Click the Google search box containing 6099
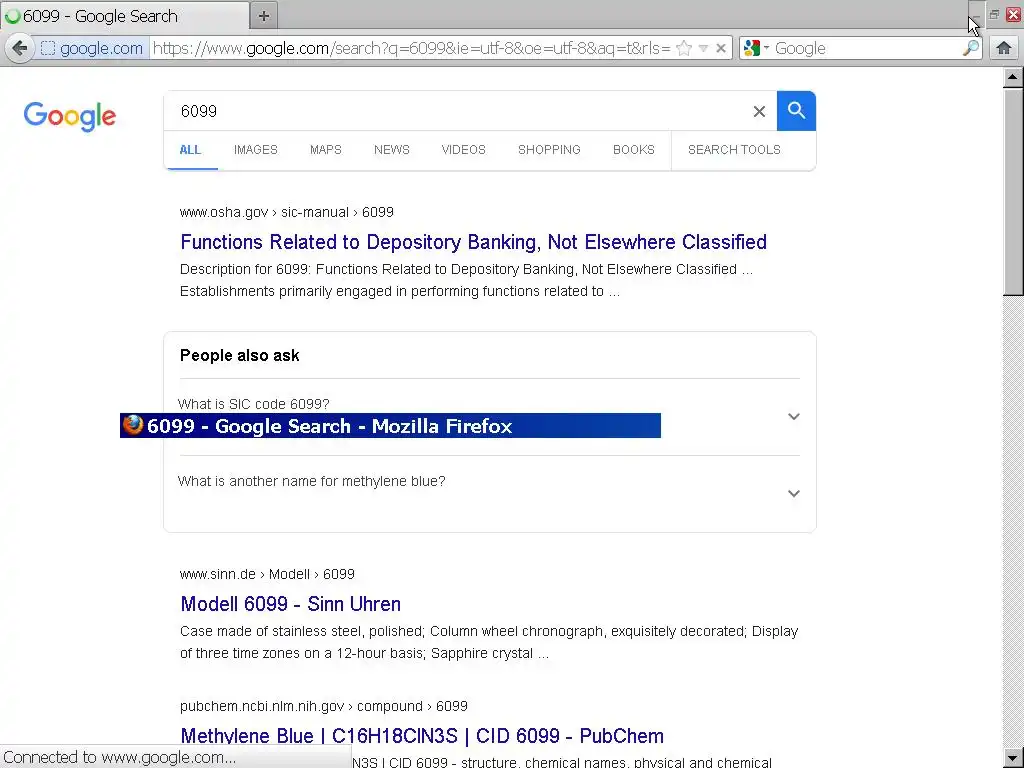The width and height of the screenshot is (1024, 768). click(457, 111)
